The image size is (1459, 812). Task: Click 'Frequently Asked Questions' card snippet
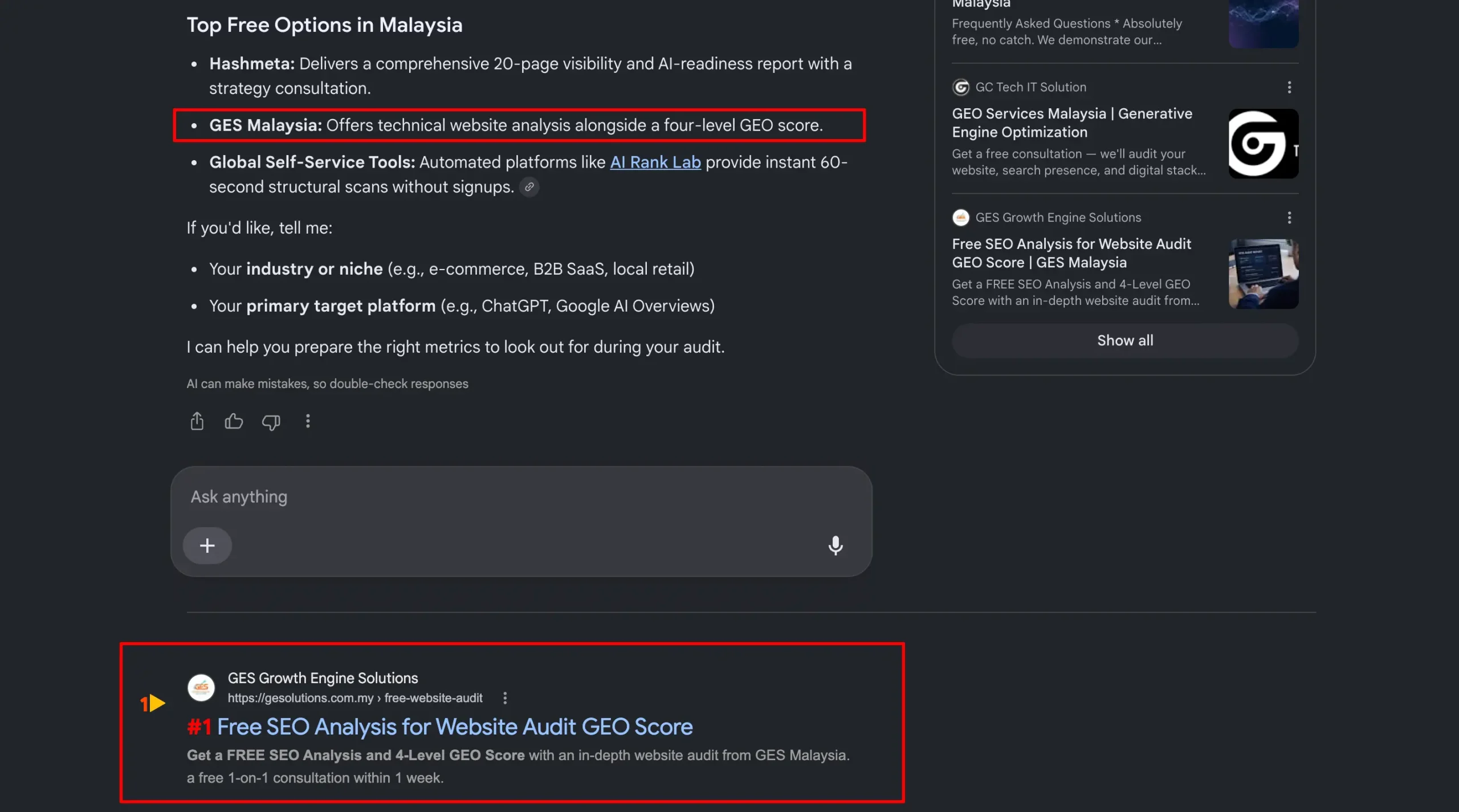[1067, 32]
